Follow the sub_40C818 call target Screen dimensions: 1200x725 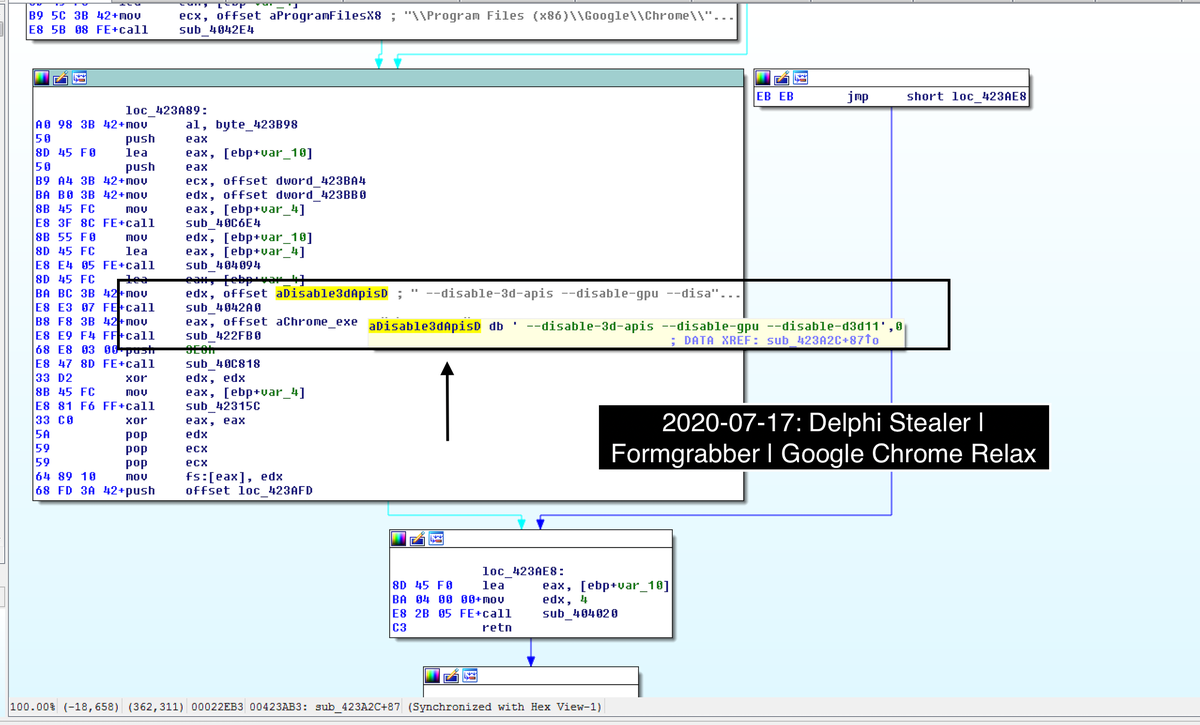coord(224,364)
